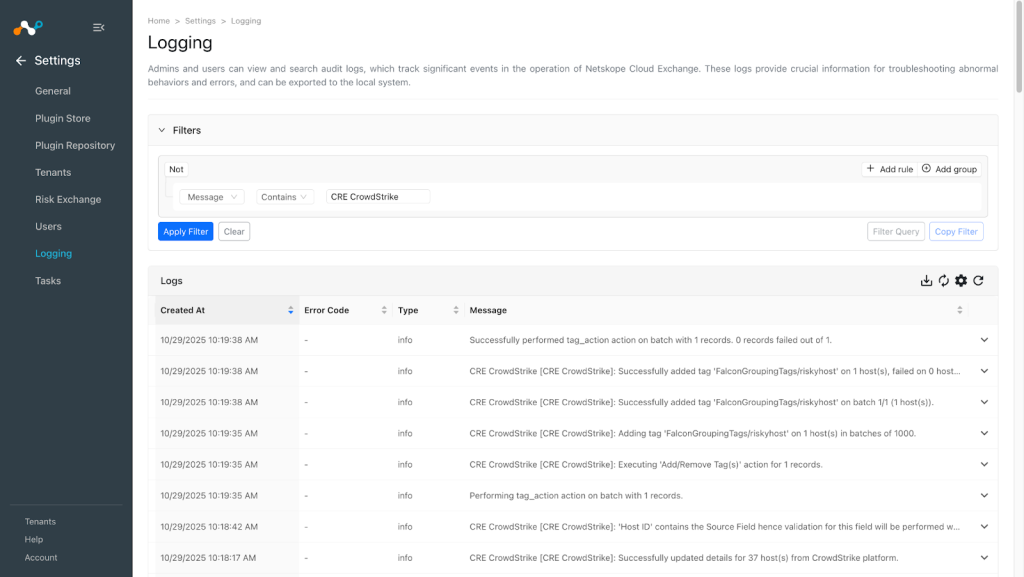Open the Logs table settings gear

(961, 281)
